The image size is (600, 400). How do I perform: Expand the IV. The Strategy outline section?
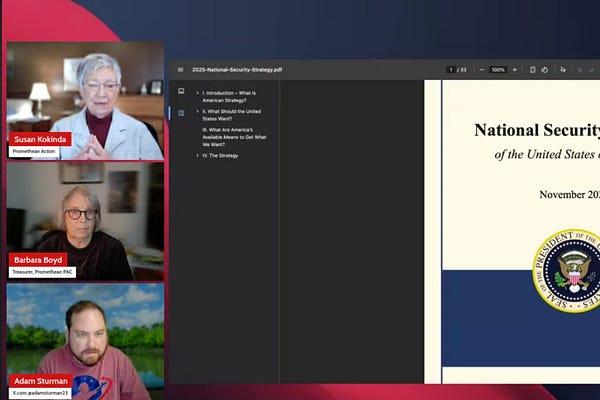pos(197,155)
